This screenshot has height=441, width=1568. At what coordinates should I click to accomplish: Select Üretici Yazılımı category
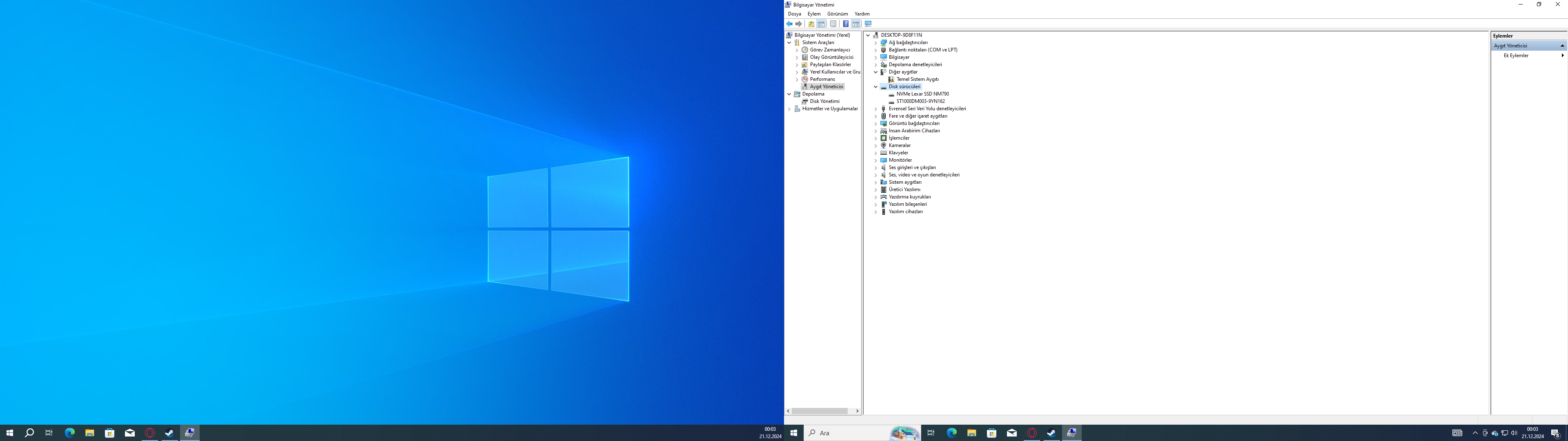[x=904, y=189]
